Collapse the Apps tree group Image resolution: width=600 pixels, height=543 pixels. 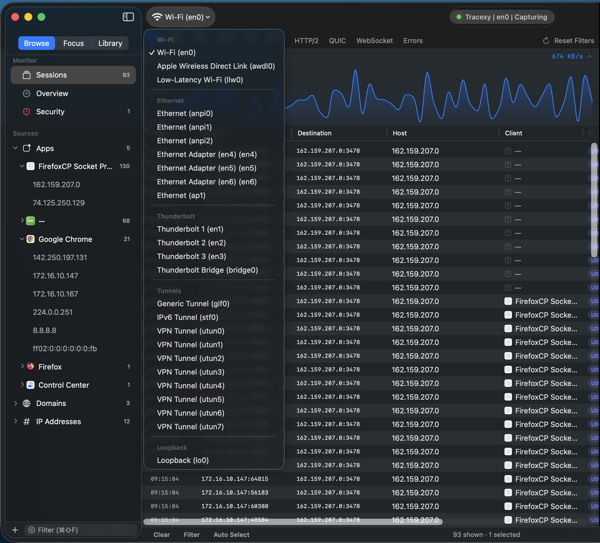pos(15,148)
